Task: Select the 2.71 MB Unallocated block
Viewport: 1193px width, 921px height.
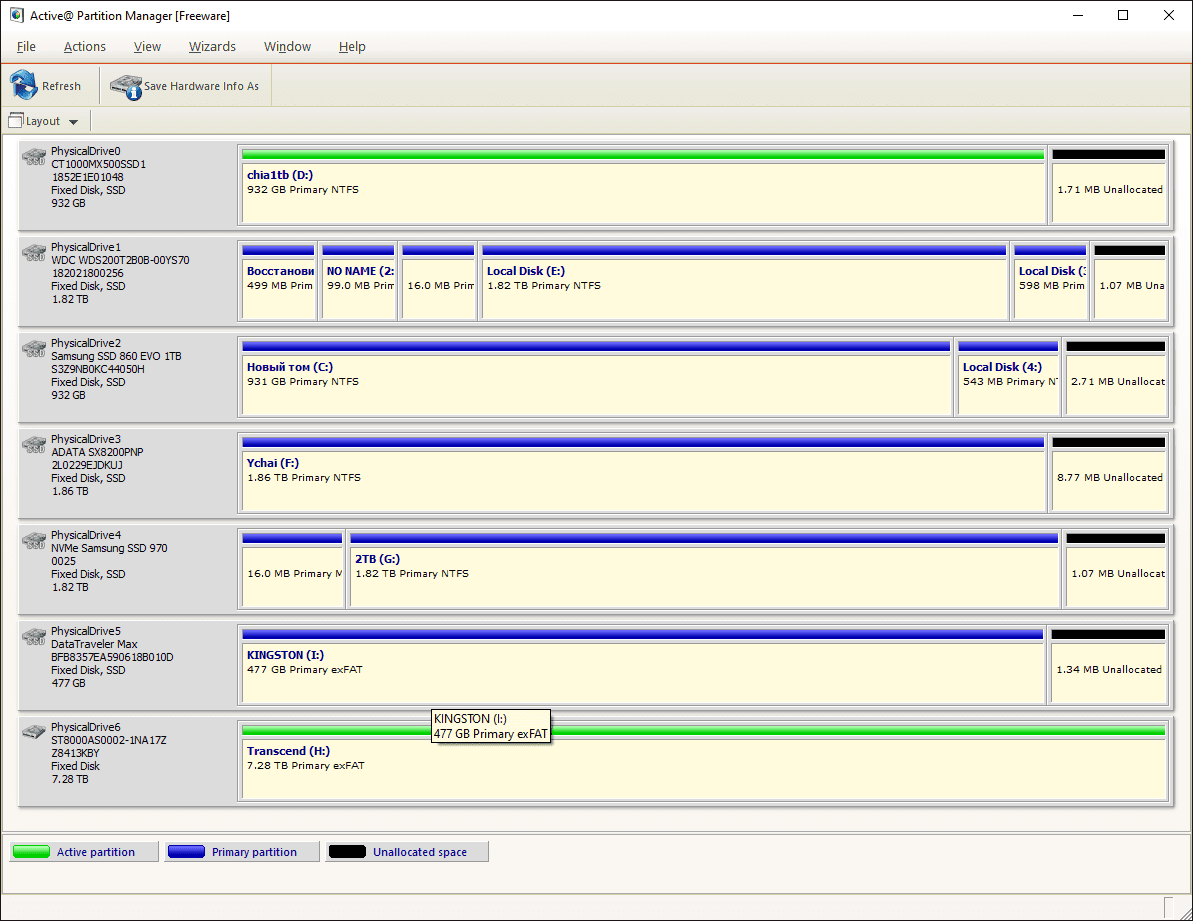Action: (1115, 377)
